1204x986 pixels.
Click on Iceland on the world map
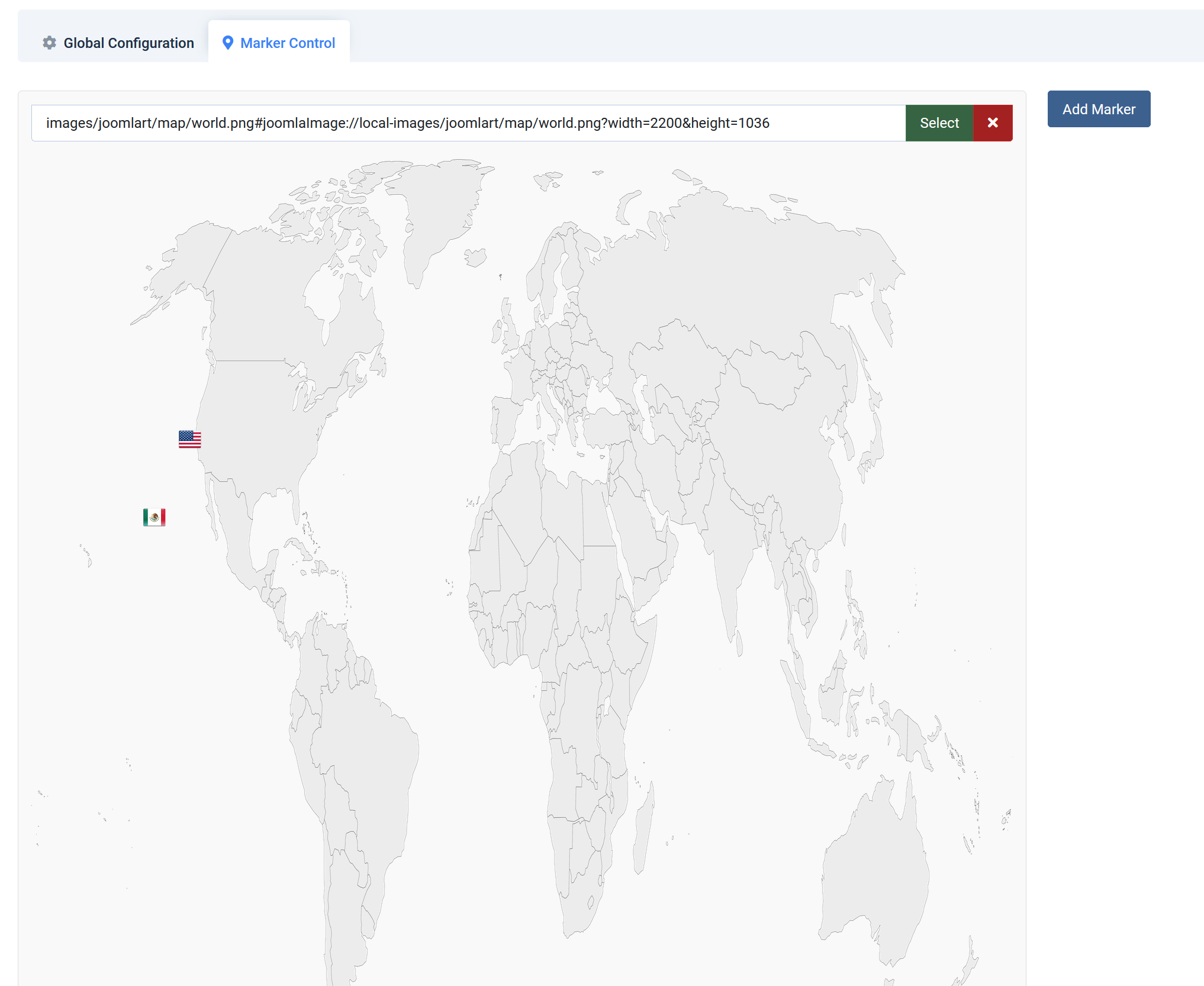(x=475, y=257)
